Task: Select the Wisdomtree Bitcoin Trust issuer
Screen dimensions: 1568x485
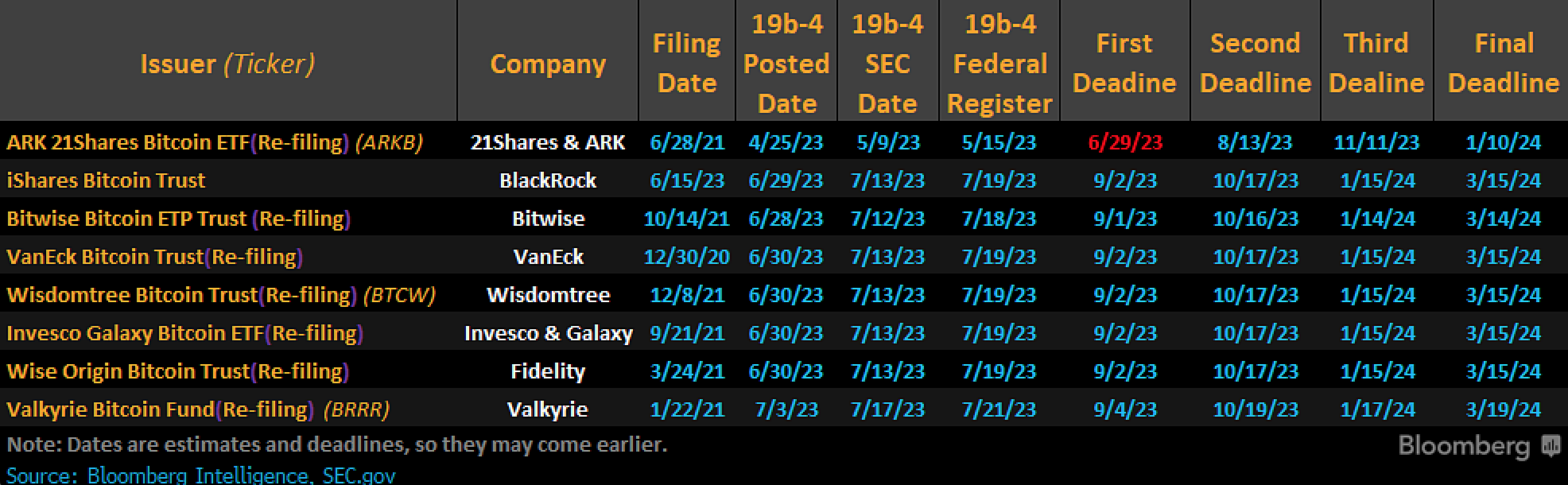Action: pyautogui.click(x=221, y=295)
